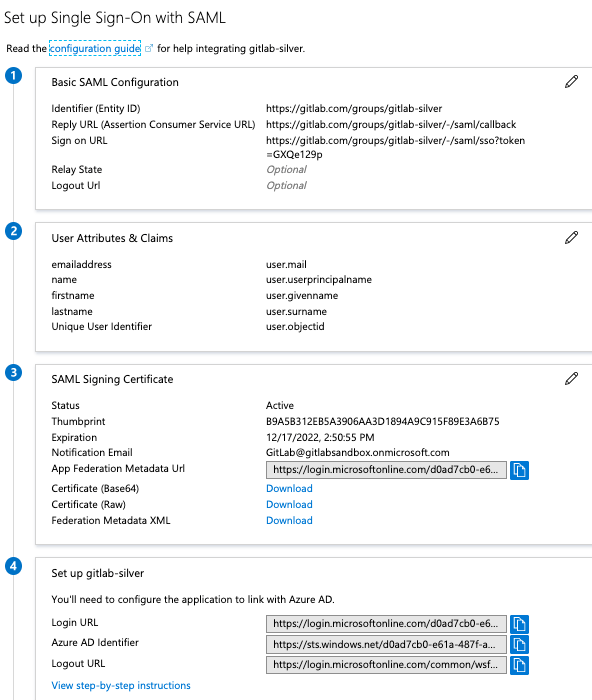Copy the Login URL value

click(x=519, y=624)
